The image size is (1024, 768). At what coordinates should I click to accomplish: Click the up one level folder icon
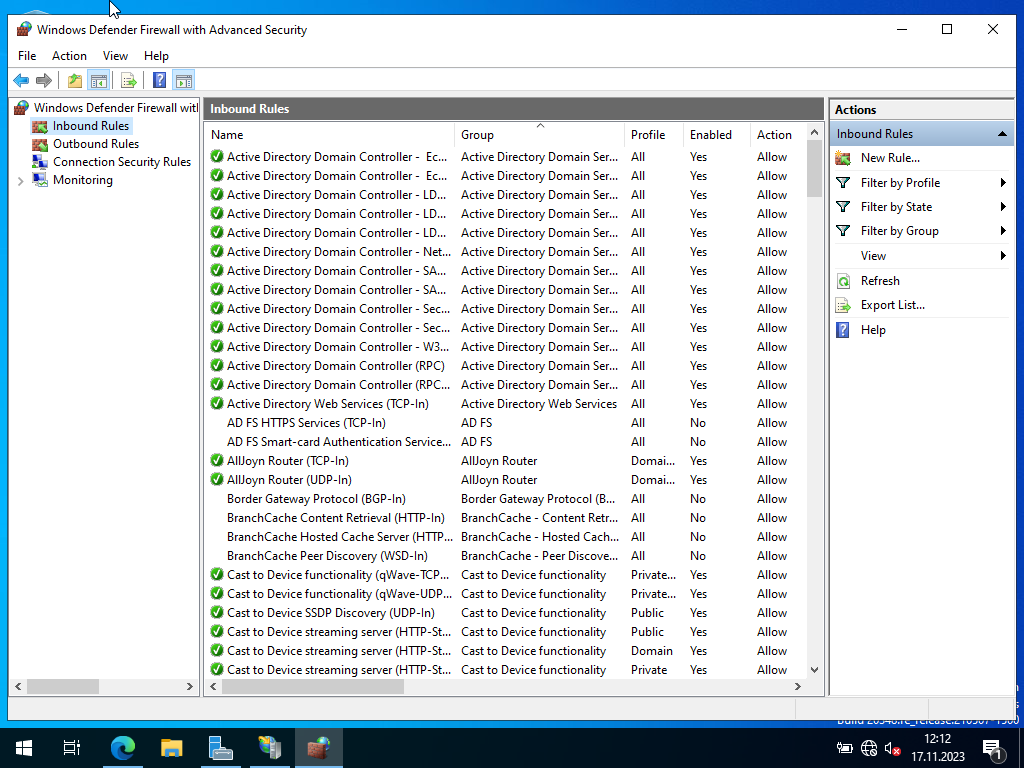tap(75, 80)
